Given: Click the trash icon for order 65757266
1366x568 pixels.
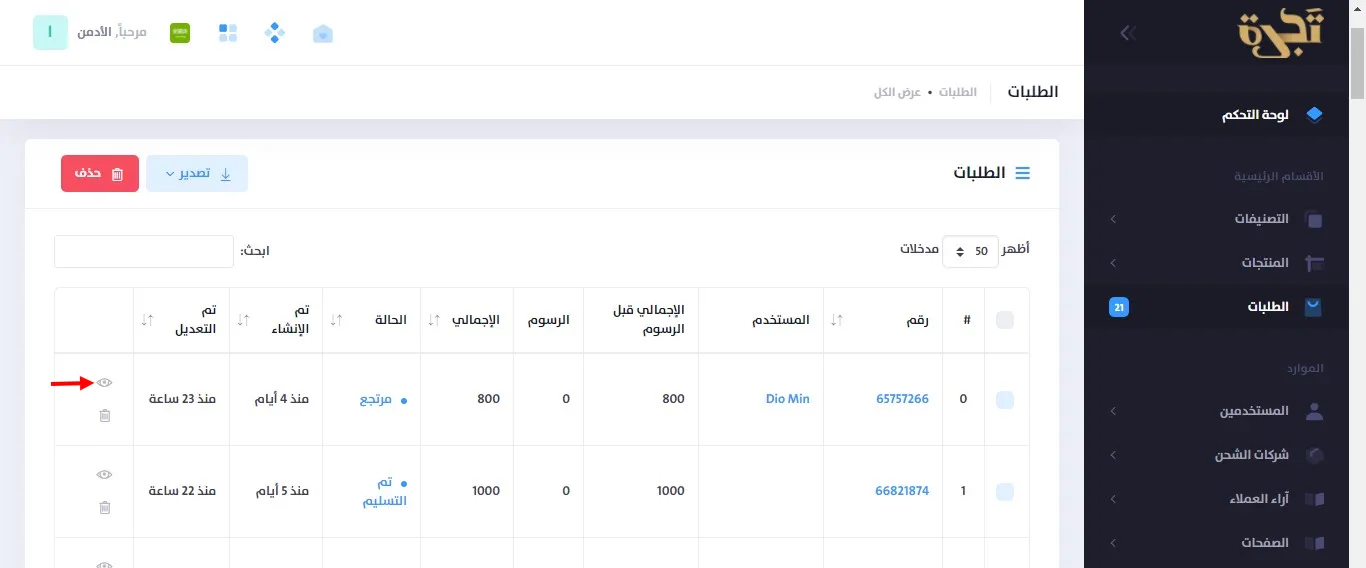Looking at the screenshot, I should tap(105, 415).
